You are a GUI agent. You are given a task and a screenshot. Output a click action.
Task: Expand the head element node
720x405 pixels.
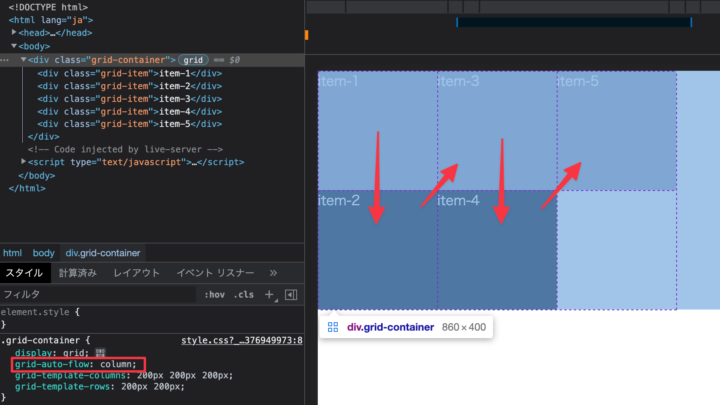(x=14, y=33)
